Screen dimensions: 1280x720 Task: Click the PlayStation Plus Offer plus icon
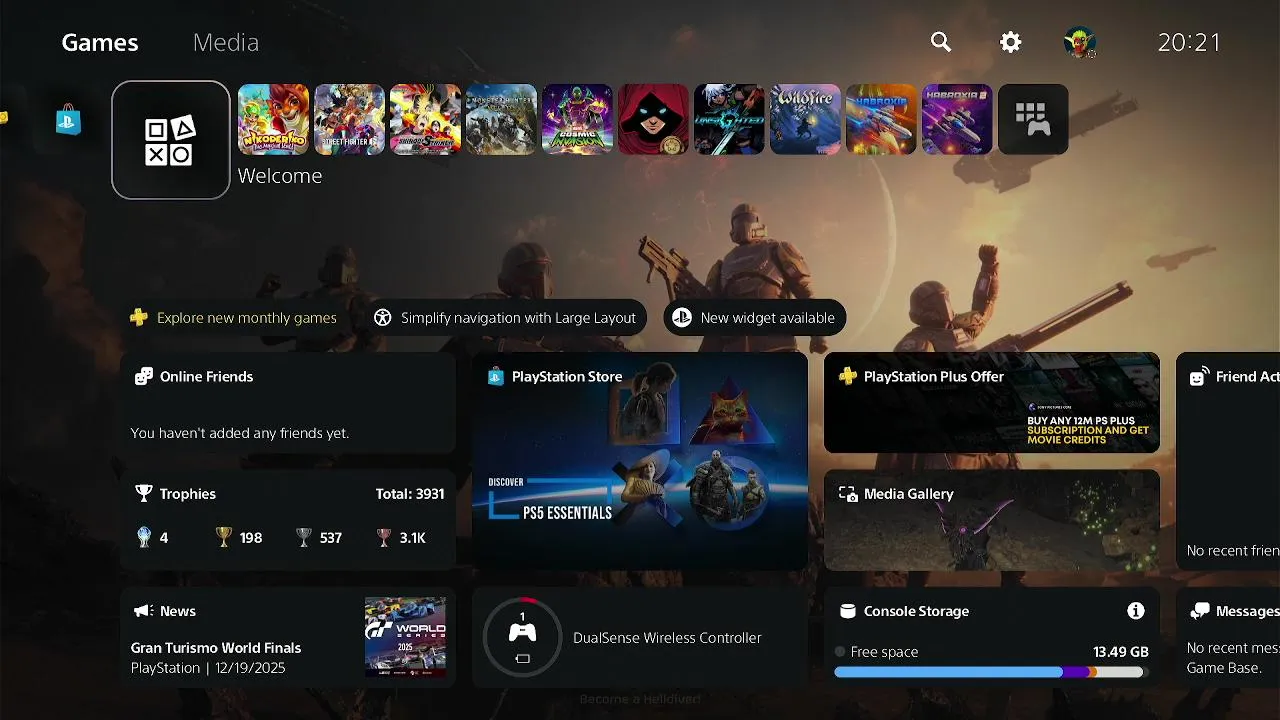pyautogui.click(x=848, y=377)
